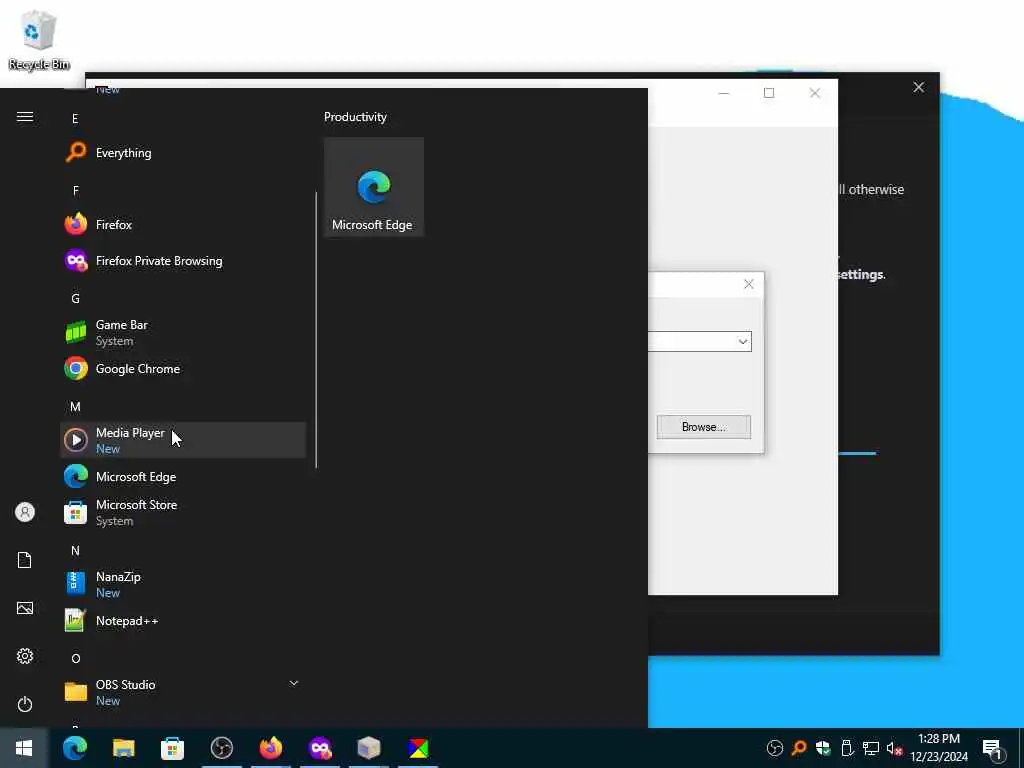
Task: Click the Start menu app list scrollbar
Action: (x=316, y=330)
